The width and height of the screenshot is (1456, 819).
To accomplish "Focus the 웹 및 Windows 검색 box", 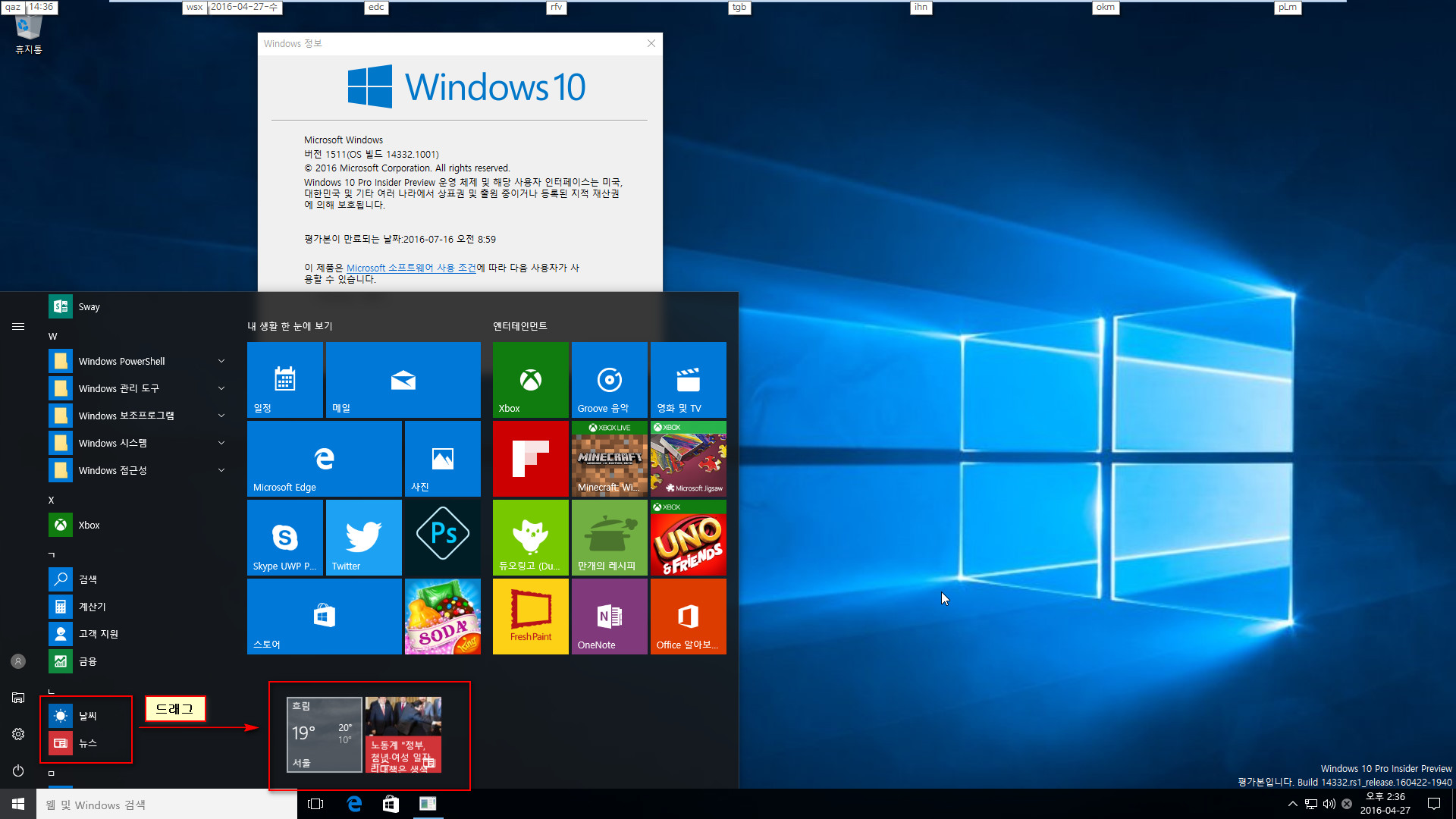I will click(x=167, y=804).
